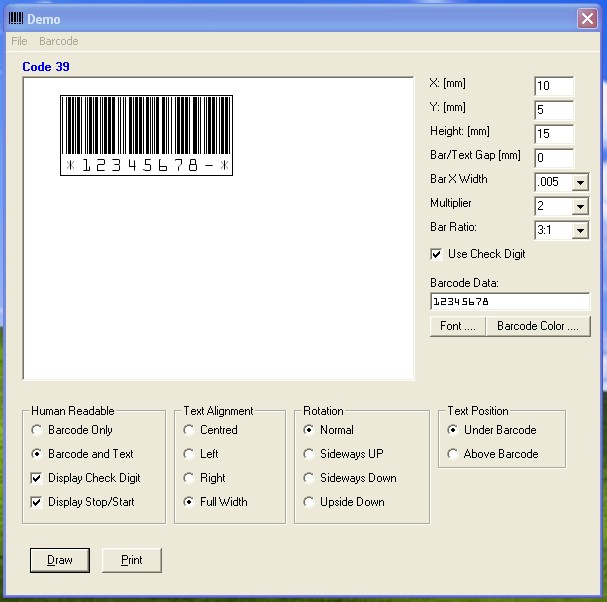
Task: Open the Barcode Color picker
Action: [537, 326]
